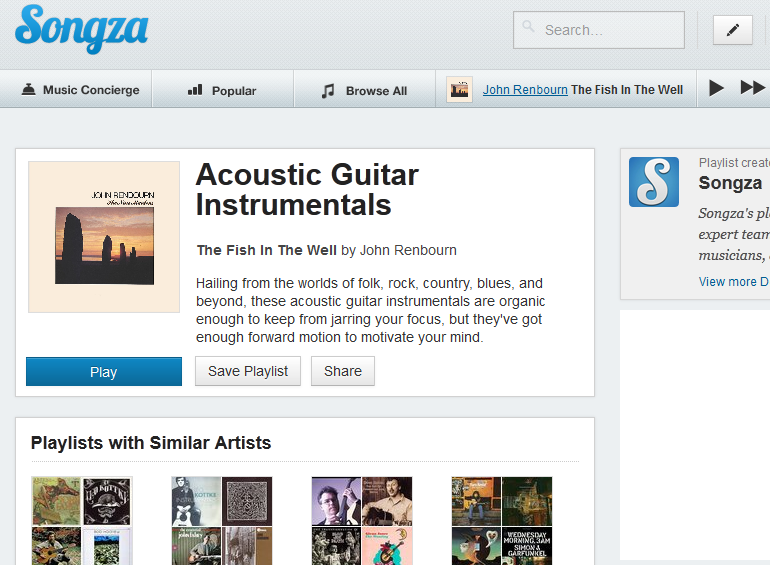The image size is (770, 565).
Task: Click the magnifier icon in the search box
Action: tap(529, 29)
